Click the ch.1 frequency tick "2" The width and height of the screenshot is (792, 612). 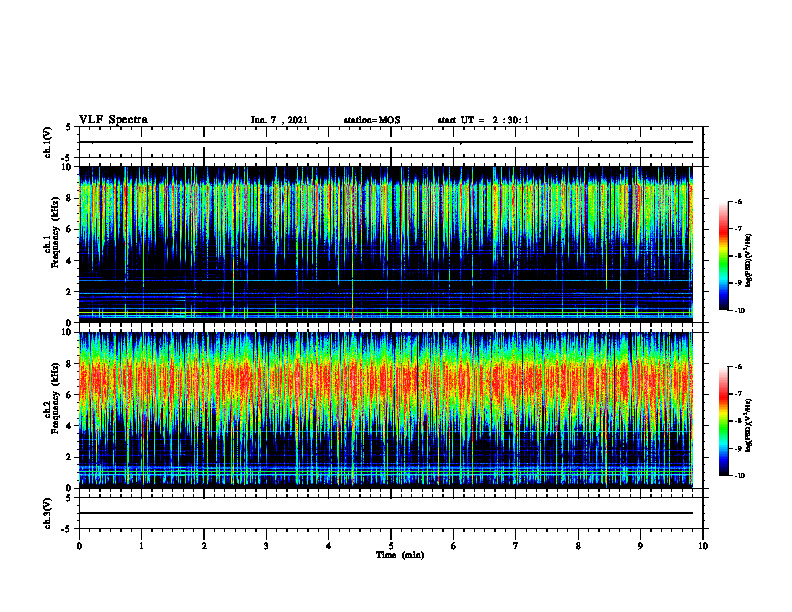click(70, 292)
